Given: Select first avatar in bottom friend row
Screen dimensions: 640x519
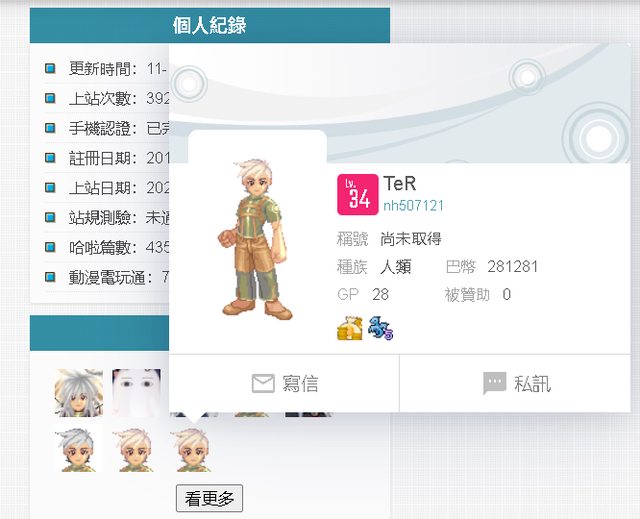Looking at the screenshot, I should click(x=79, y=449).
